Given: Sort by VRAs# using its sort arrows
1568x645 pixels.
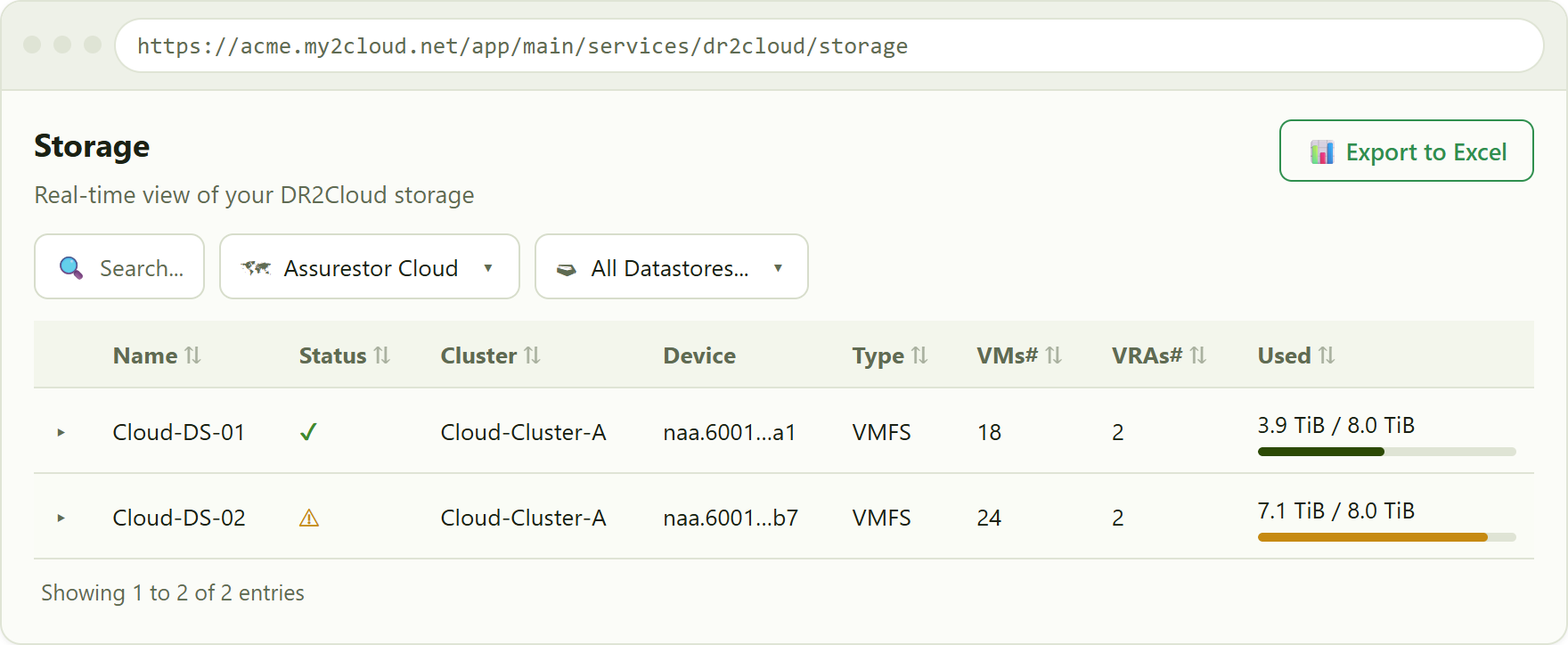Looking at the screenshot, I should point(1198,355).
